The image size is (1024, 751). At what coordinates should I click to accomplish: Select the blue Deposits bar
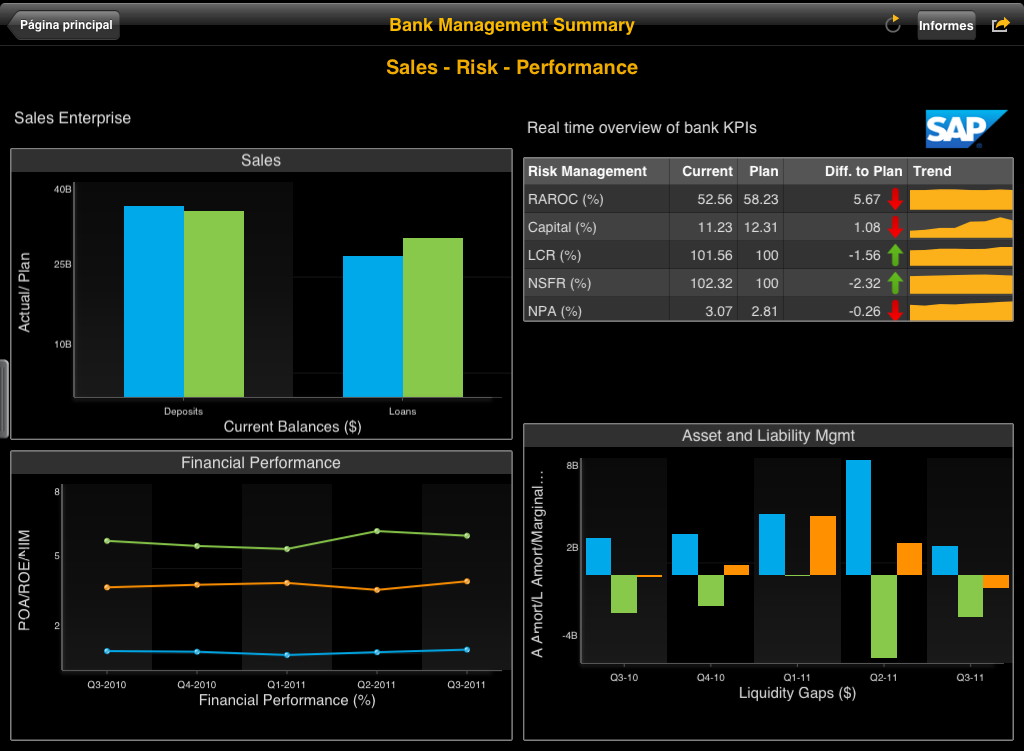point(154,301)
